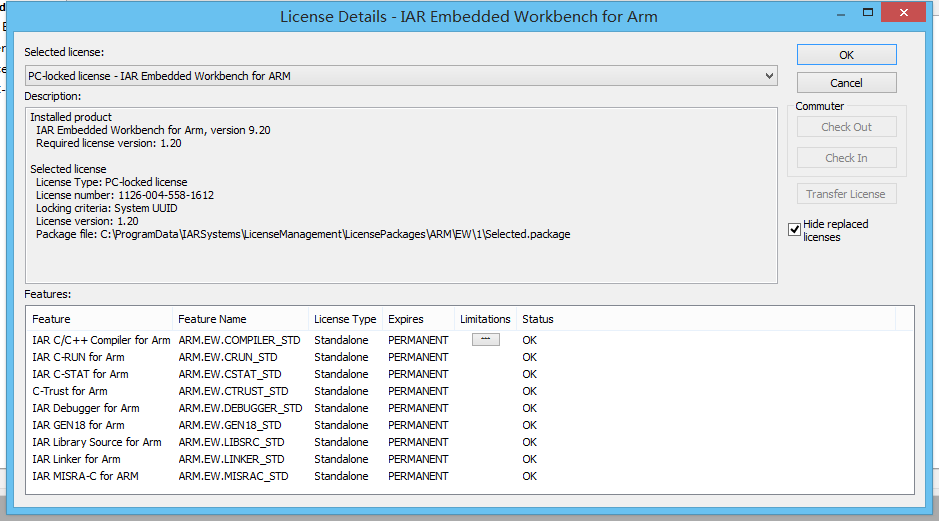The width and height of the screenshot is (939, 521).
Task: Click the Feature Name column header
Action: tap(241, 319)
